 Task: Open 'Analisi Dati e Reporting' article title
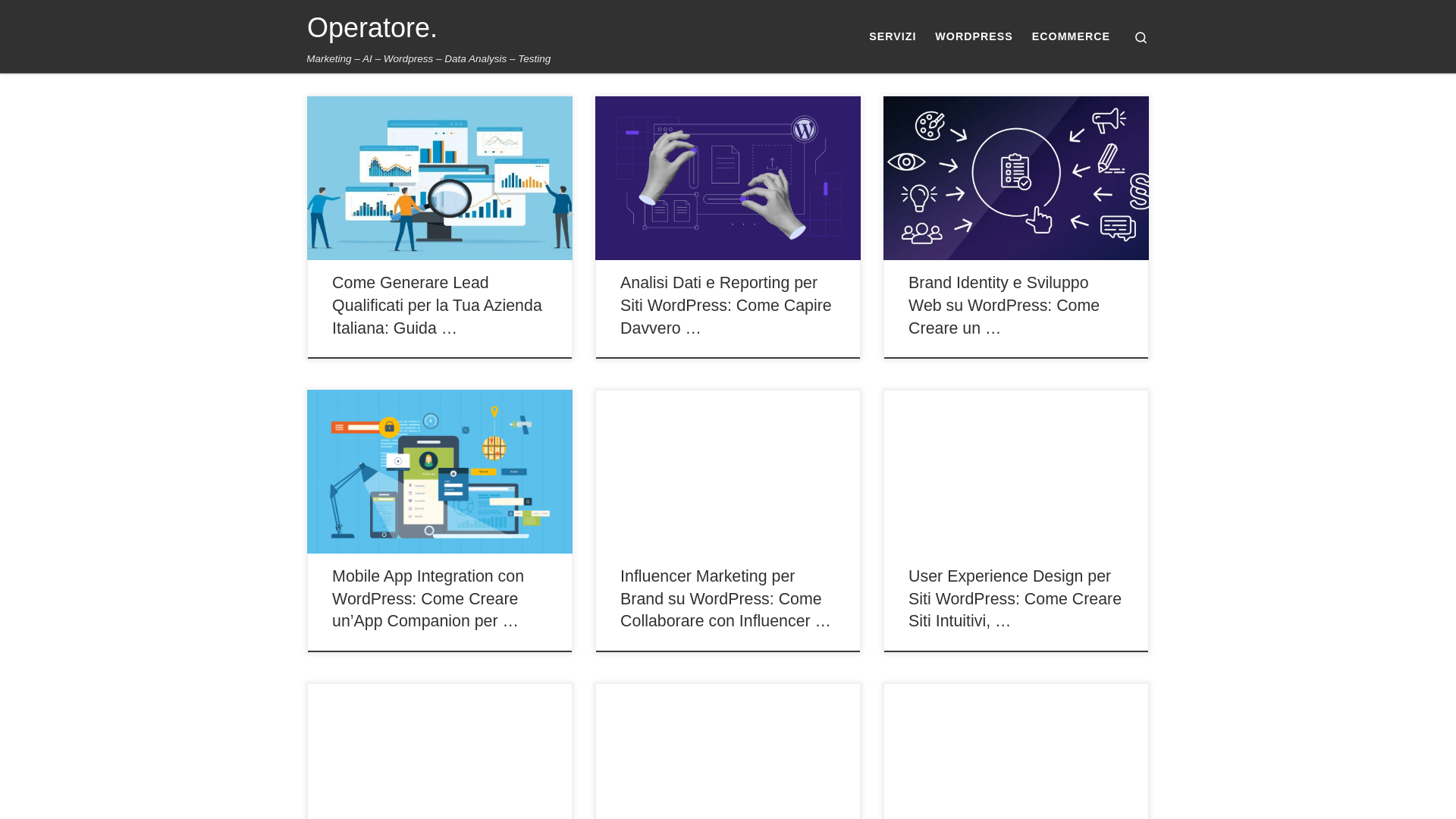coord(725,306)
